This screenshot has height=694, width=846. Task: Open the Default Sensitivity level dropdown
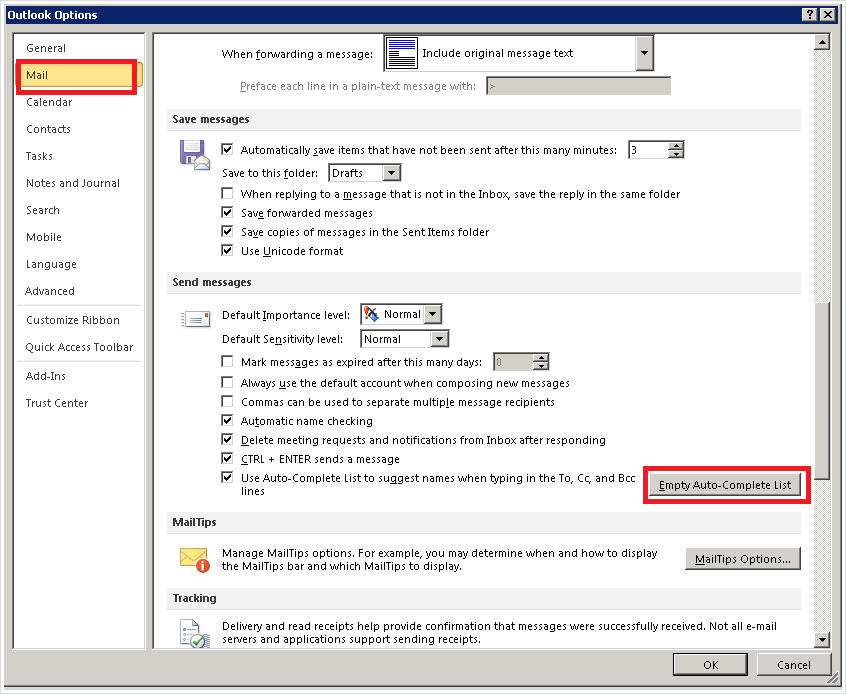coord(440,339)
